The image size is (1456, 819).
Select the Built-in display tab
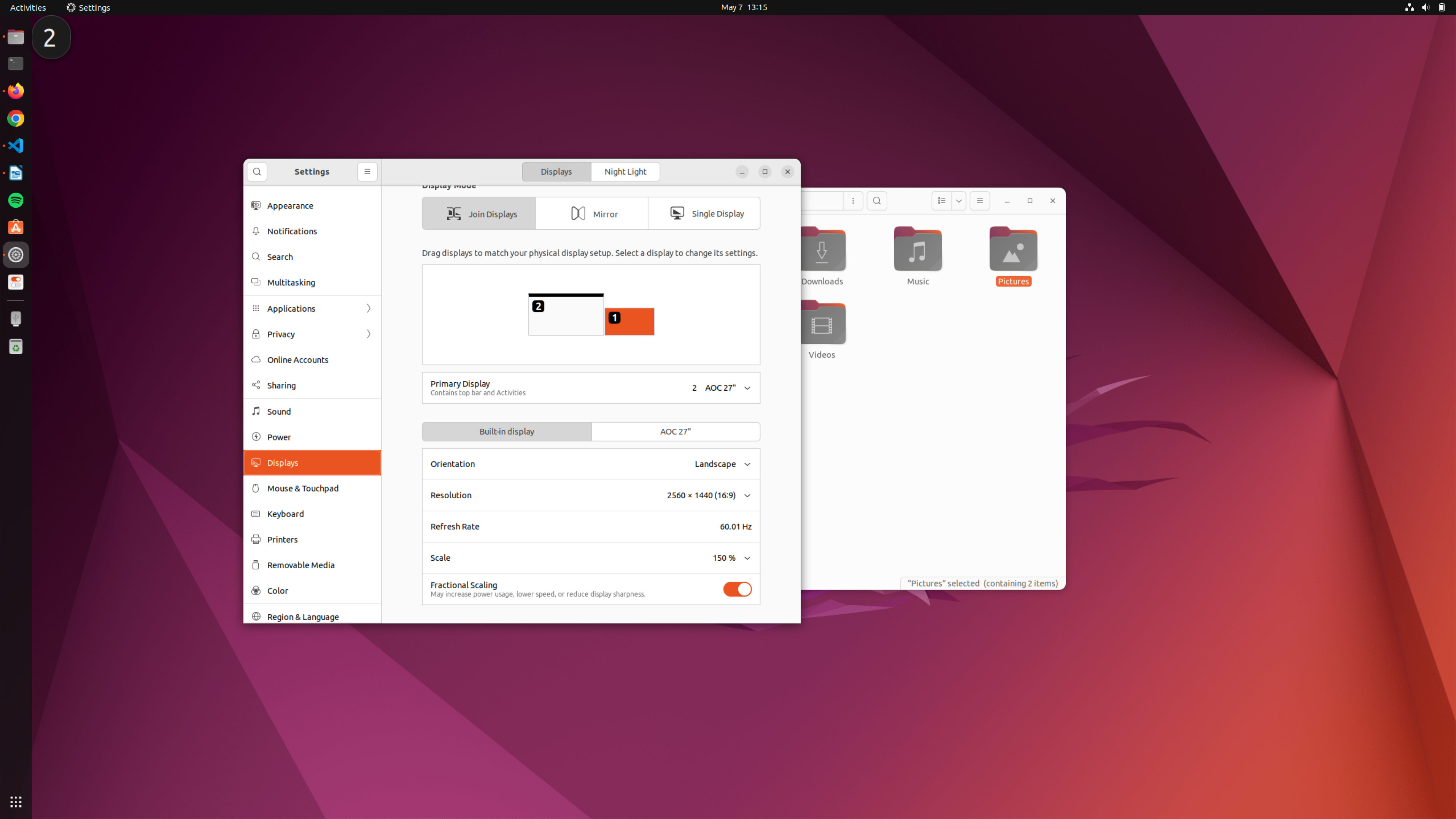point(506,431)
